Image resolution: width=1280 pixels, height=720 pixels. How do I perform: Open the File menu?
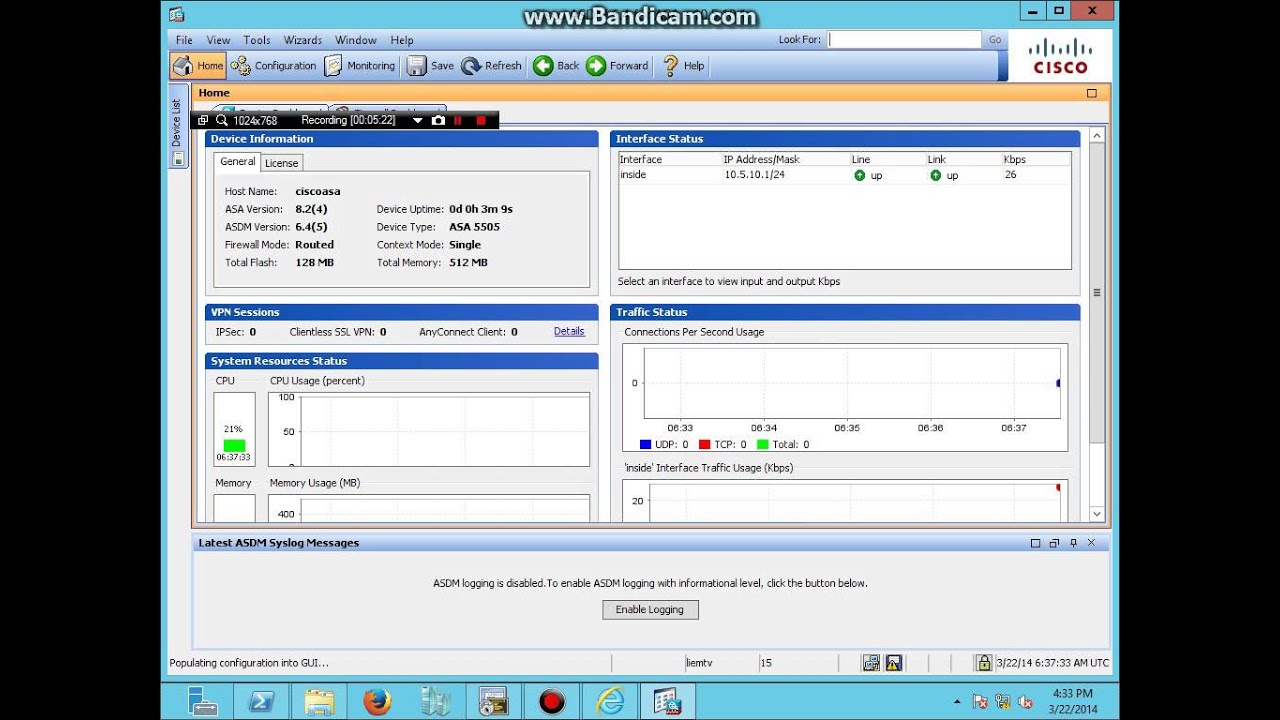click(x=184, y=40)
